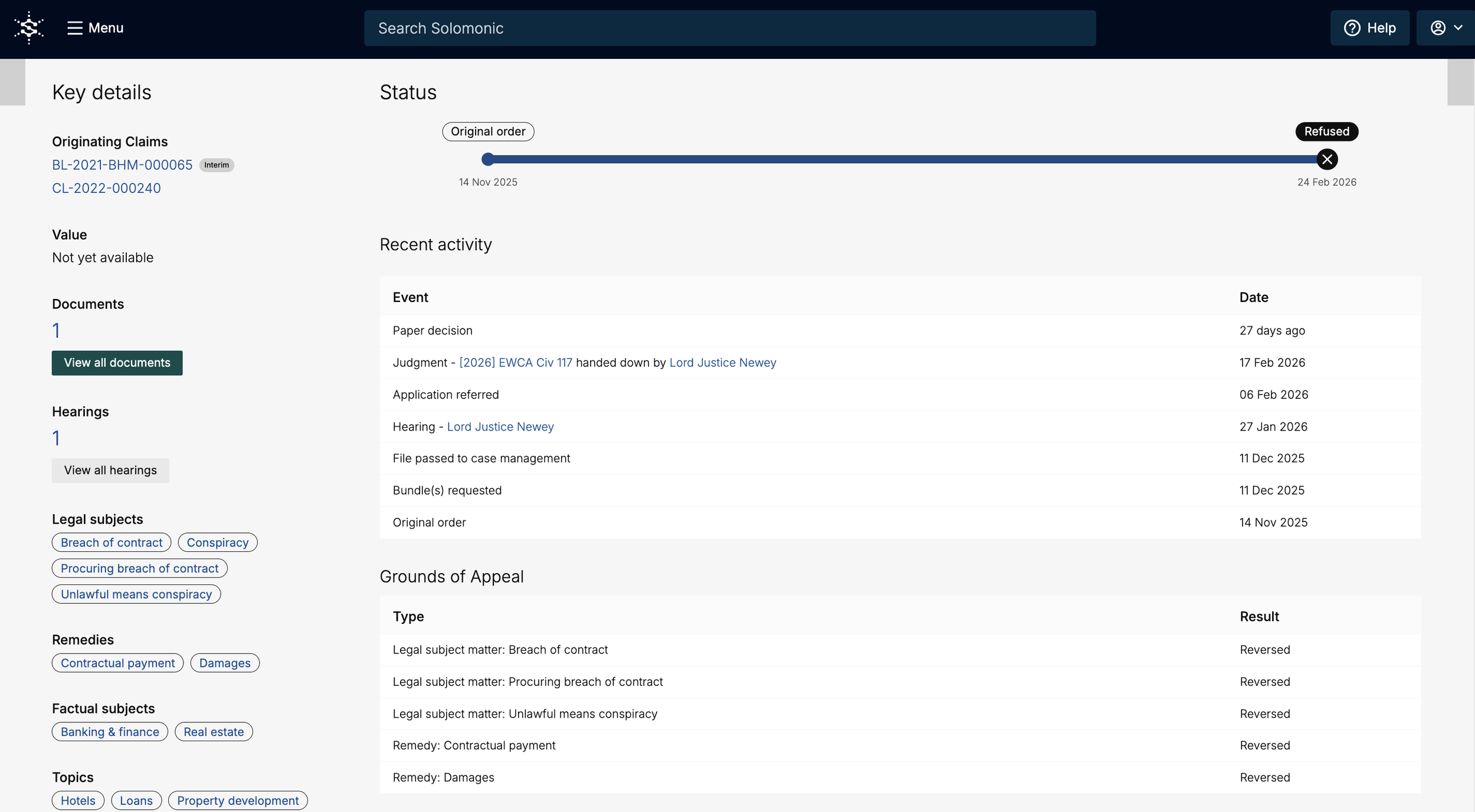The image size is (1475, 812).
Task: Open judgment [2026] EWCA Civ 117
Action: [x=515, y=363]
